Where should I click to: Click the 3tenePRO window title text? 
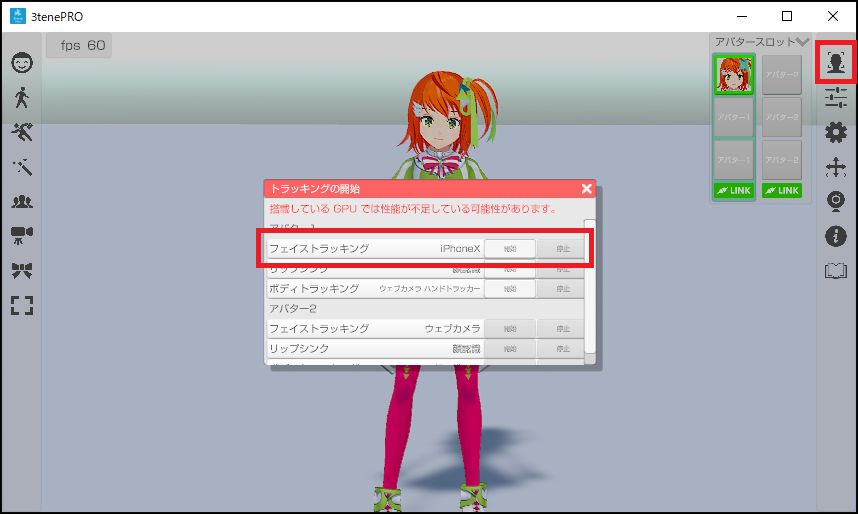pos(57,16)
